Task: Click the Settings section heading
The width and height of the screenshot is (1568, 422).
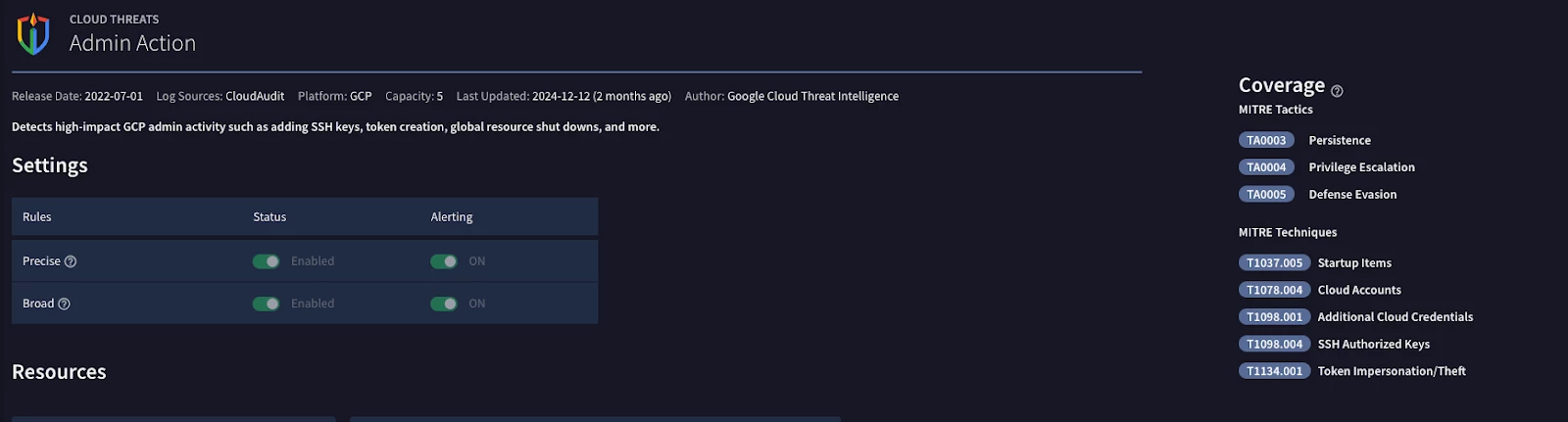Action: pyautogui.click(x=50, y=165)
